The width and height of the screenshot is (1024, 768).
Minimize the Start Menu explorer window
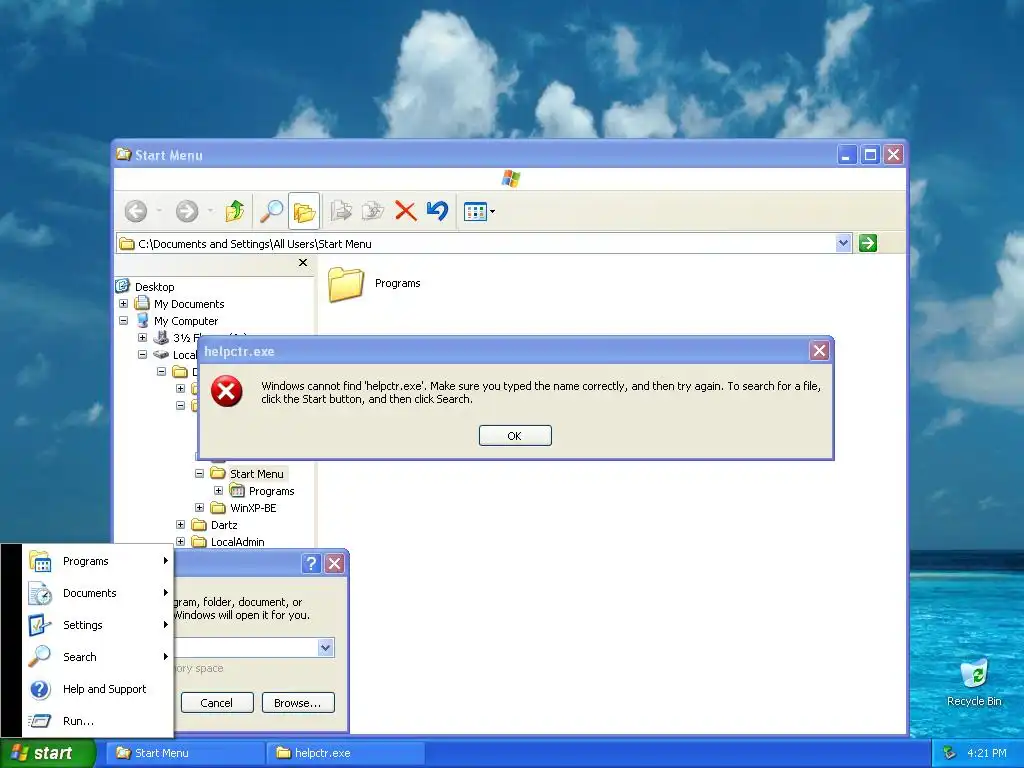846,155
